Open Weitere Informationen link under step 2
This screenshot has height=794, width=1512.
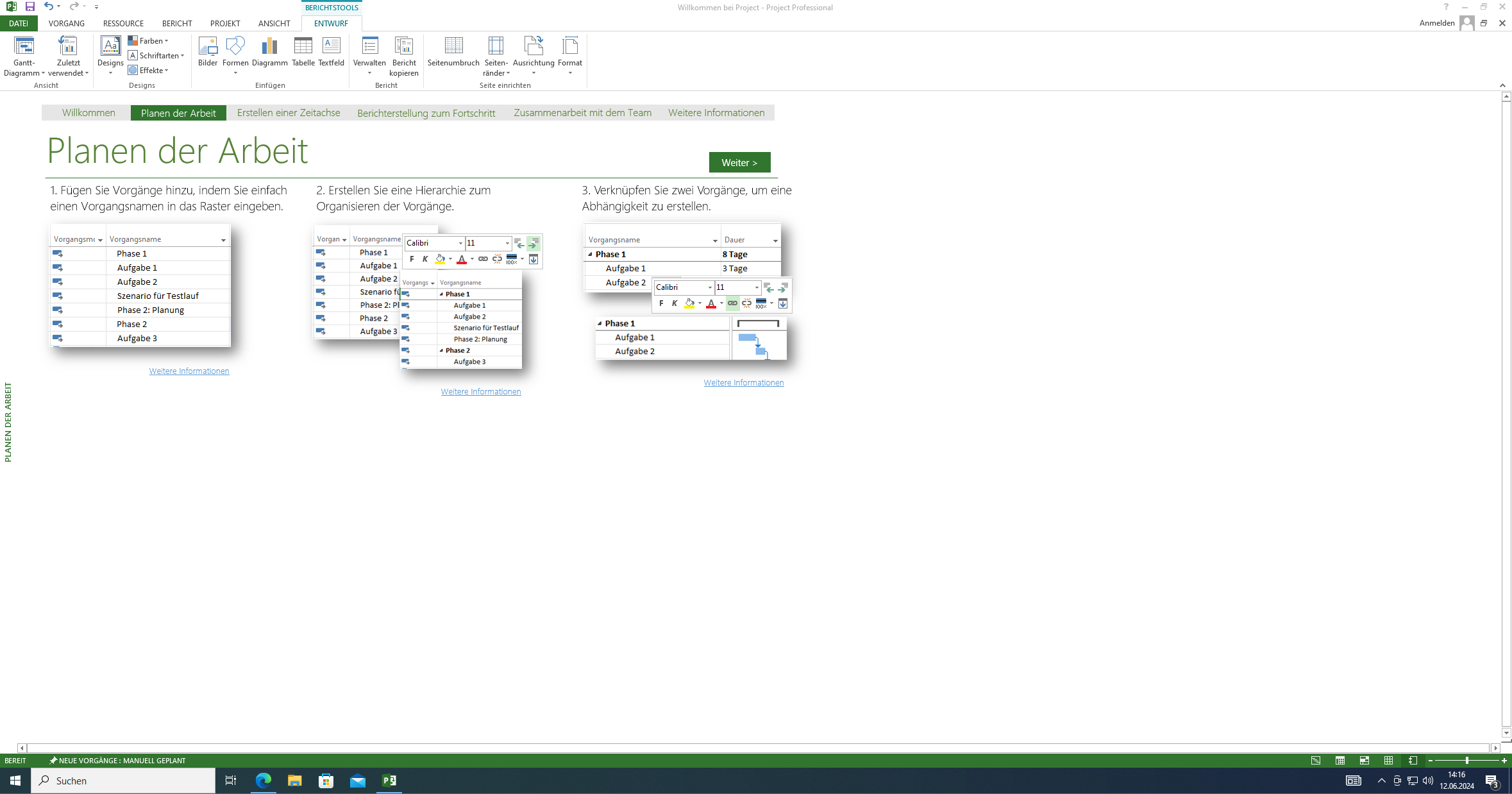pos(481,392)
